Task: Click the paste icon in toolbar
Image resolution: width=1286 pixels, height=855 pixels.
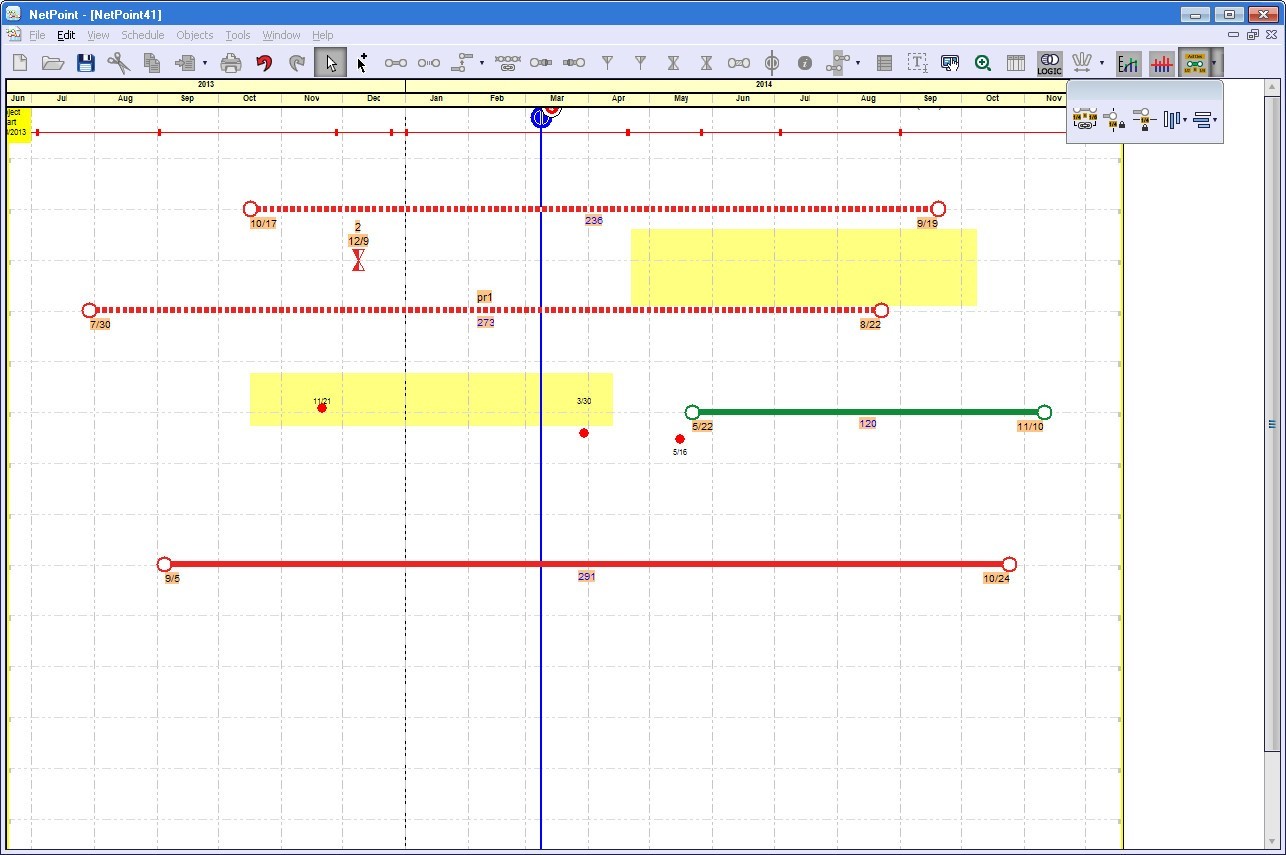Action: [185, 63]
